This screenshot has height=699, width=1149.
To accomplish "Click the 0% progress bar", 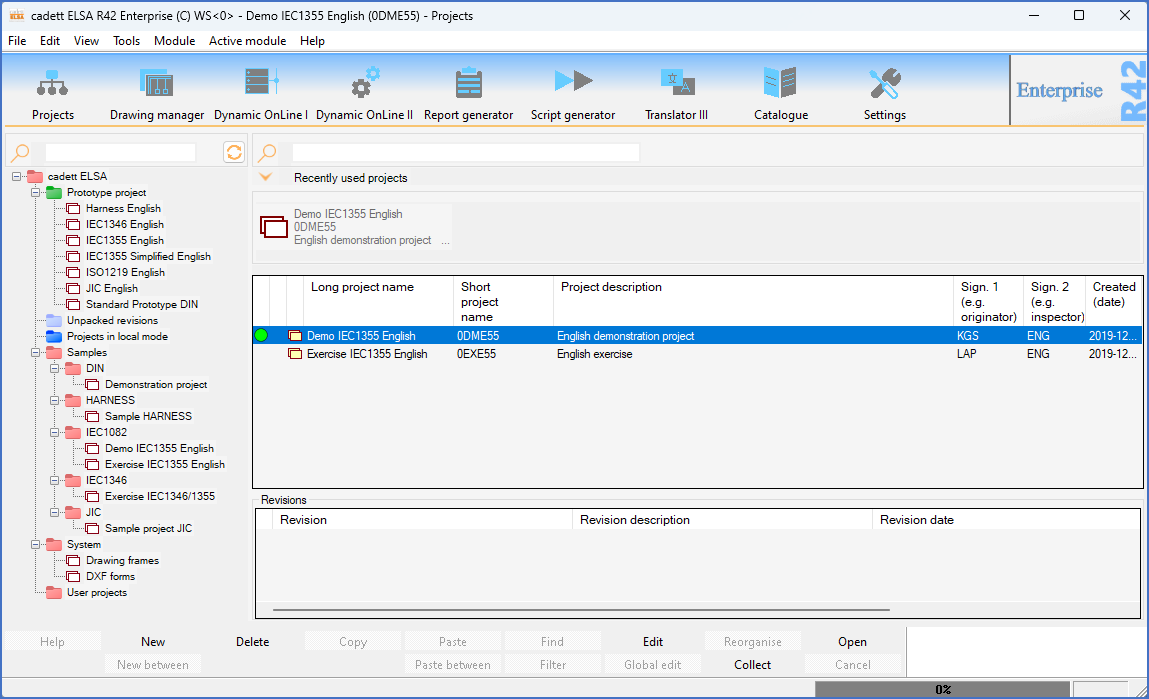I will pyautogui.click(x=942, y=689).
